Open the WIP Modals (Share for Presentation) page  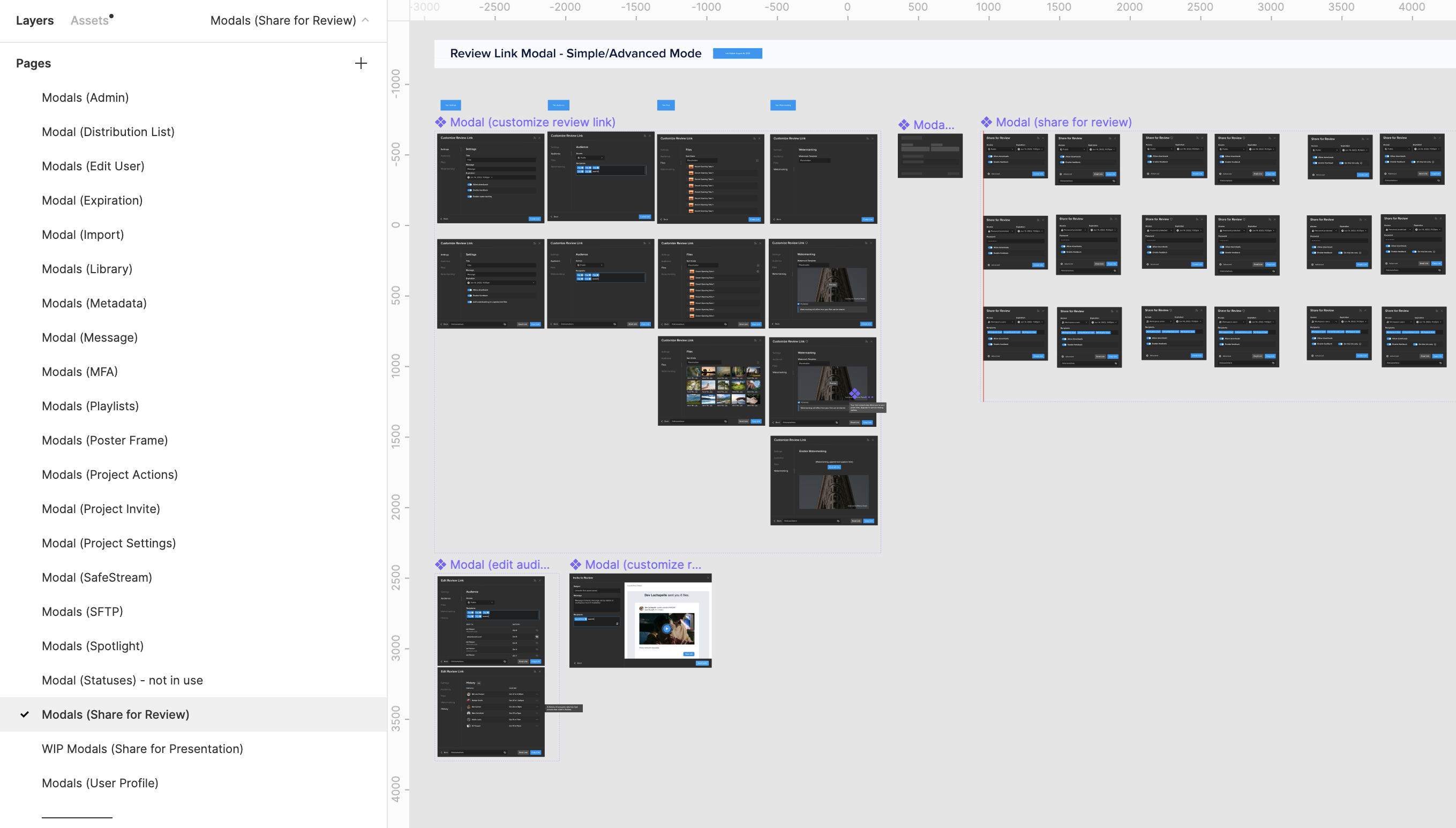coord(142,748)
